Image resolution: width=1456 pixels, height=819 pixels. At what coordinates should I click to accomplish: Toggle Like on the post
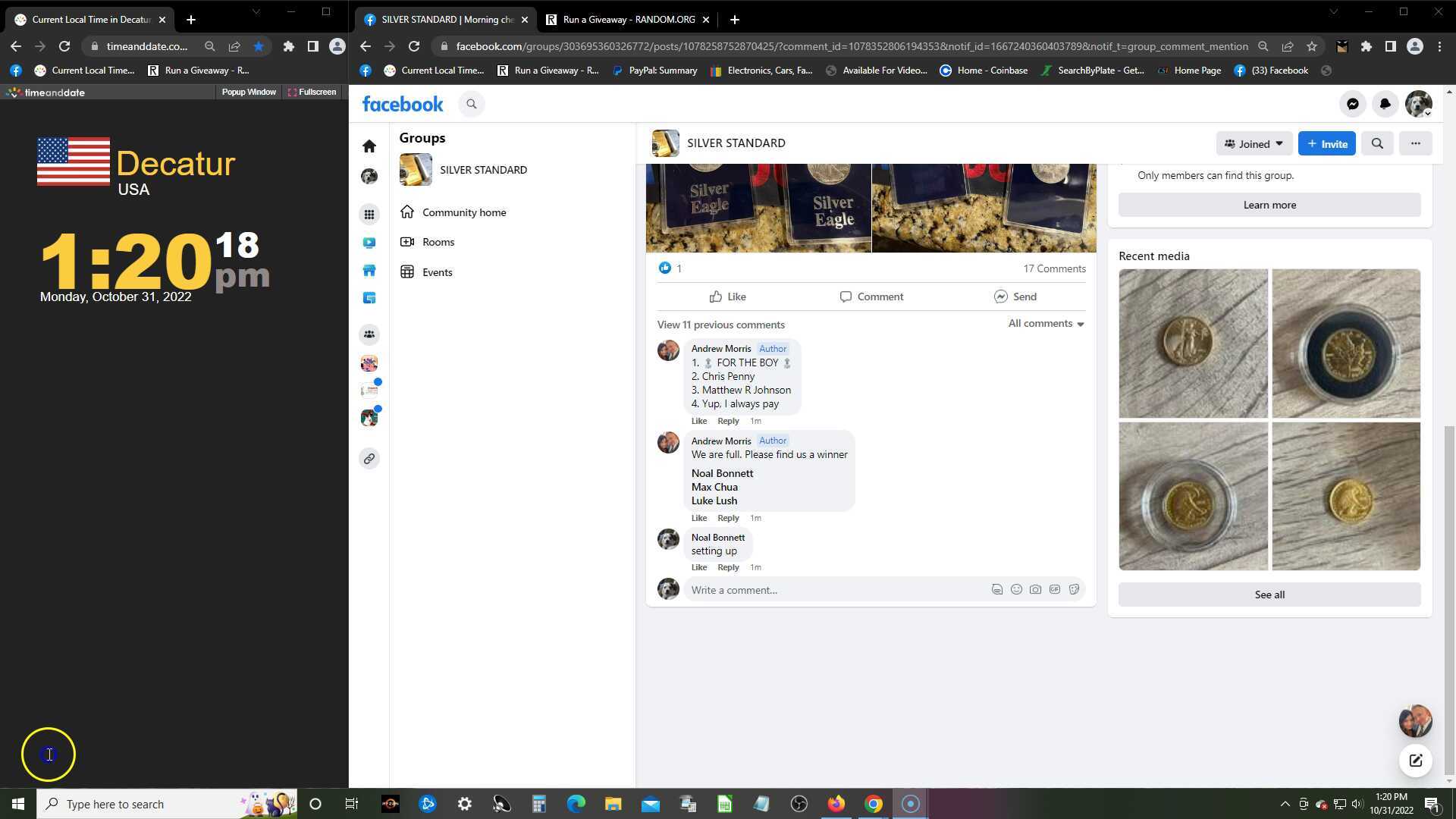pyautogui.click(x=727, y=297)
